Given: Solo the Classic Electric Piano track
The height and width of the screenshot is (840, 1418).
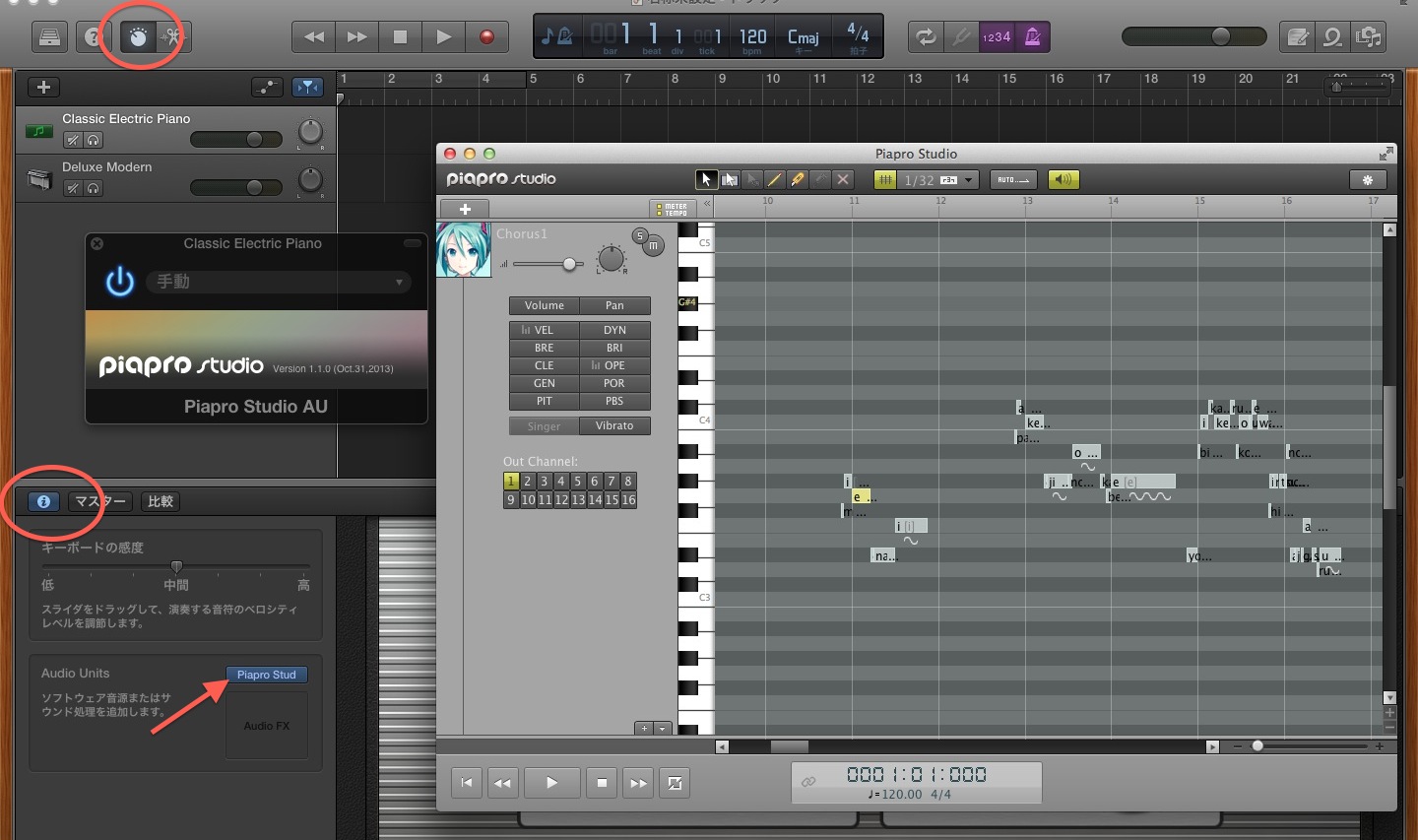Looking at the screenshot, I should (93, 140).
